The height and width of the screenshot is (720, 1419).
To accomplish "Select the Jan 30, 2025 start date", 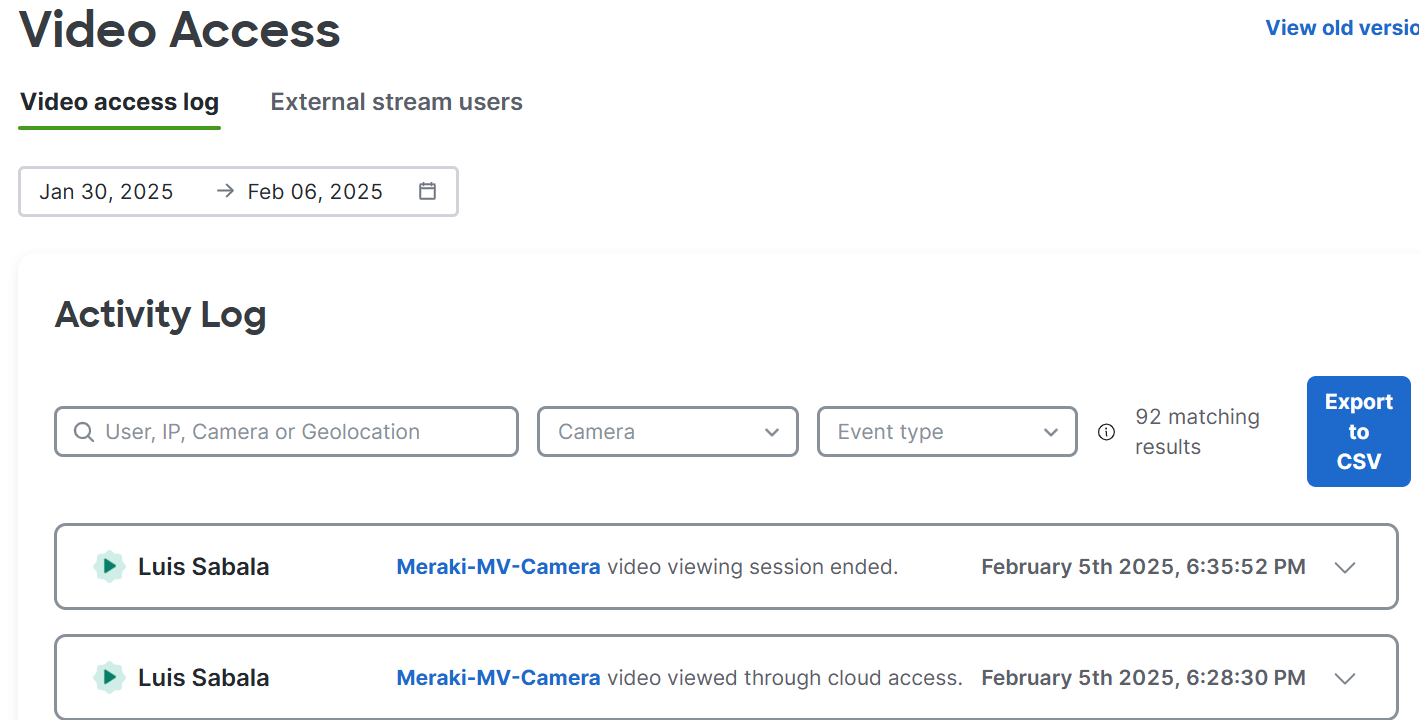I will [x=106, y=192].
